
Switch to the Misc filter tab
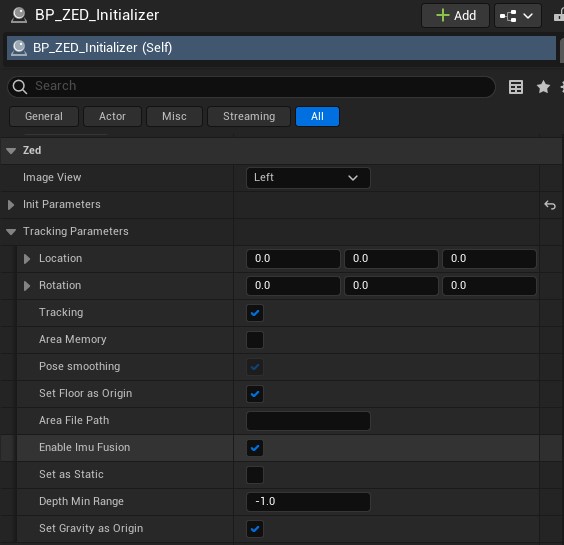174,116
